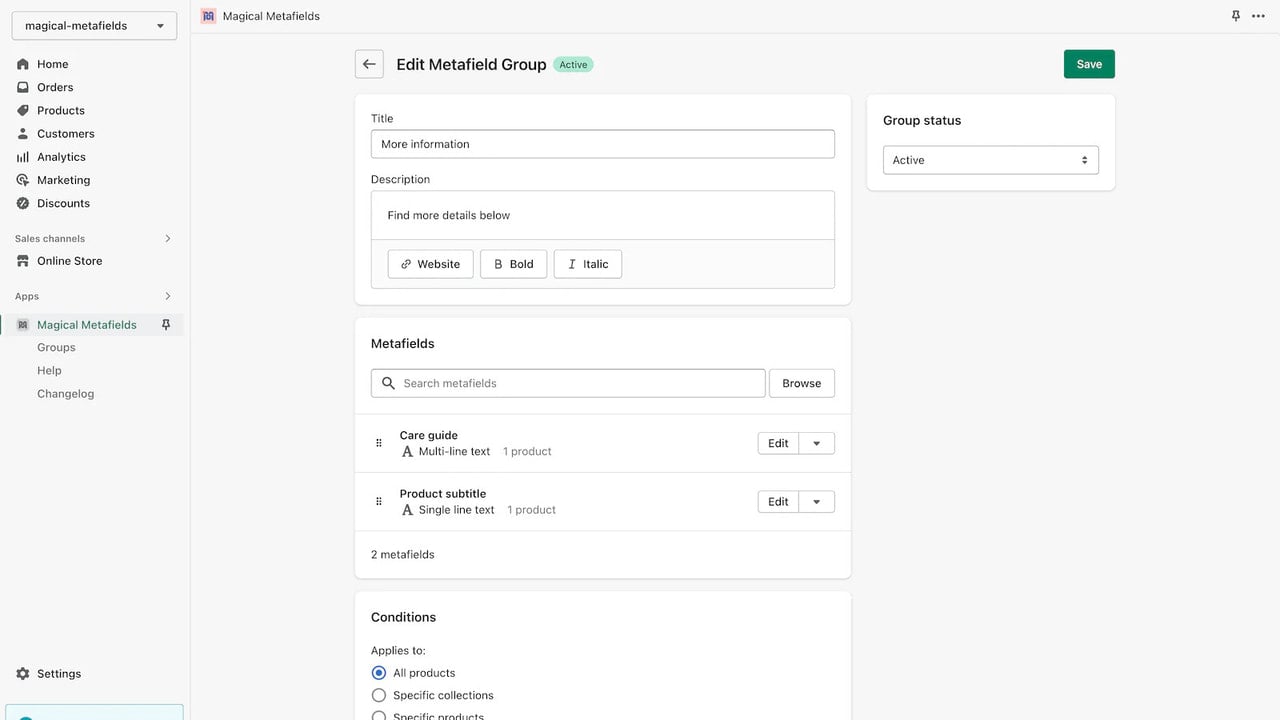
Task: Choose the Specific products radio option
Action: 379,716
